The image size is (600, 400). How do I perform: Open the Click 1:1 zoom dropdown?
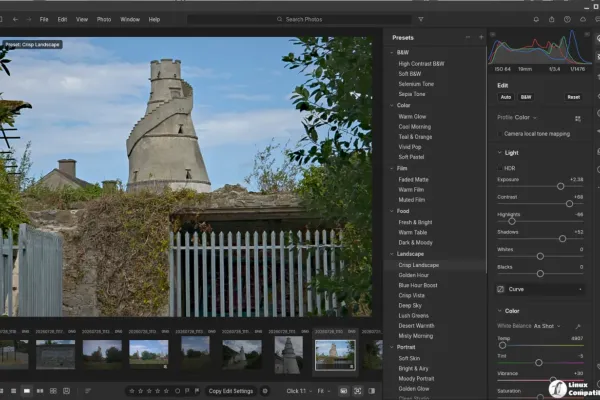tap(299, 391)
